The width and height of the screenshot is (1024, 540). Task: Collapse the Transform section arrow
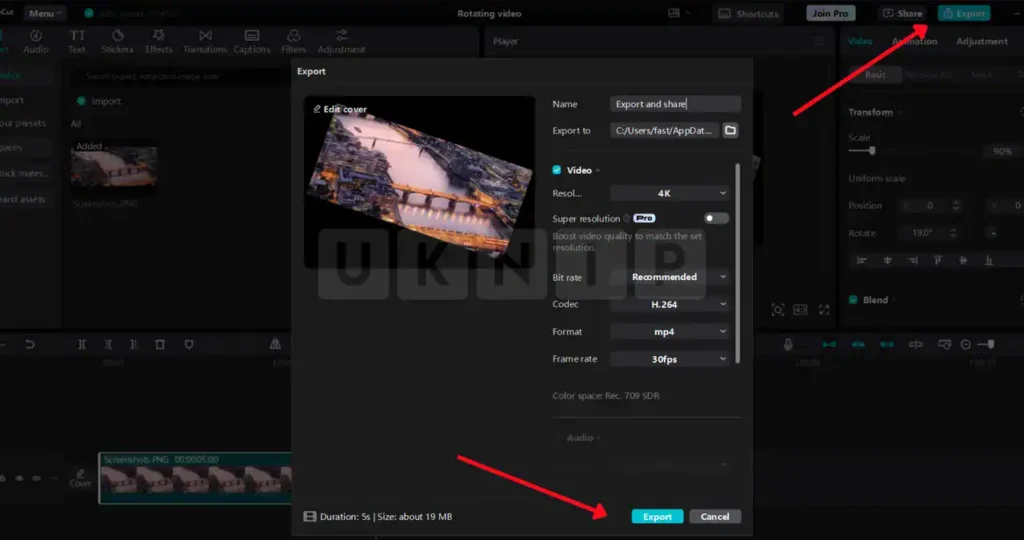[x=900, y=112]
